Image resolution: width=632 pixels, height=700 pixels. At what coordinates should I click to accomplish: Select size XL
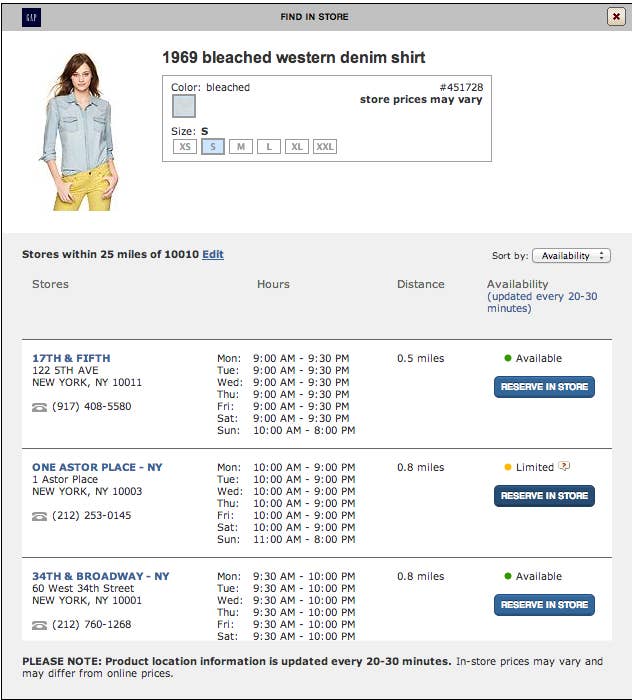296,147
